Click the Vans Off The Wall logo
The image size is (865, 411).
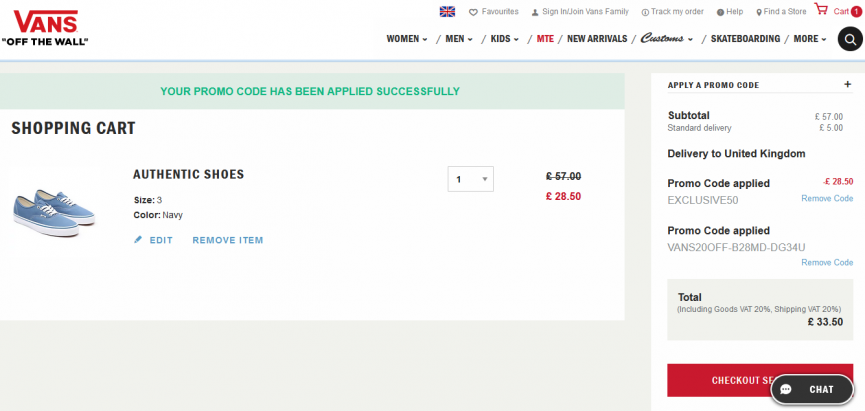45,28
